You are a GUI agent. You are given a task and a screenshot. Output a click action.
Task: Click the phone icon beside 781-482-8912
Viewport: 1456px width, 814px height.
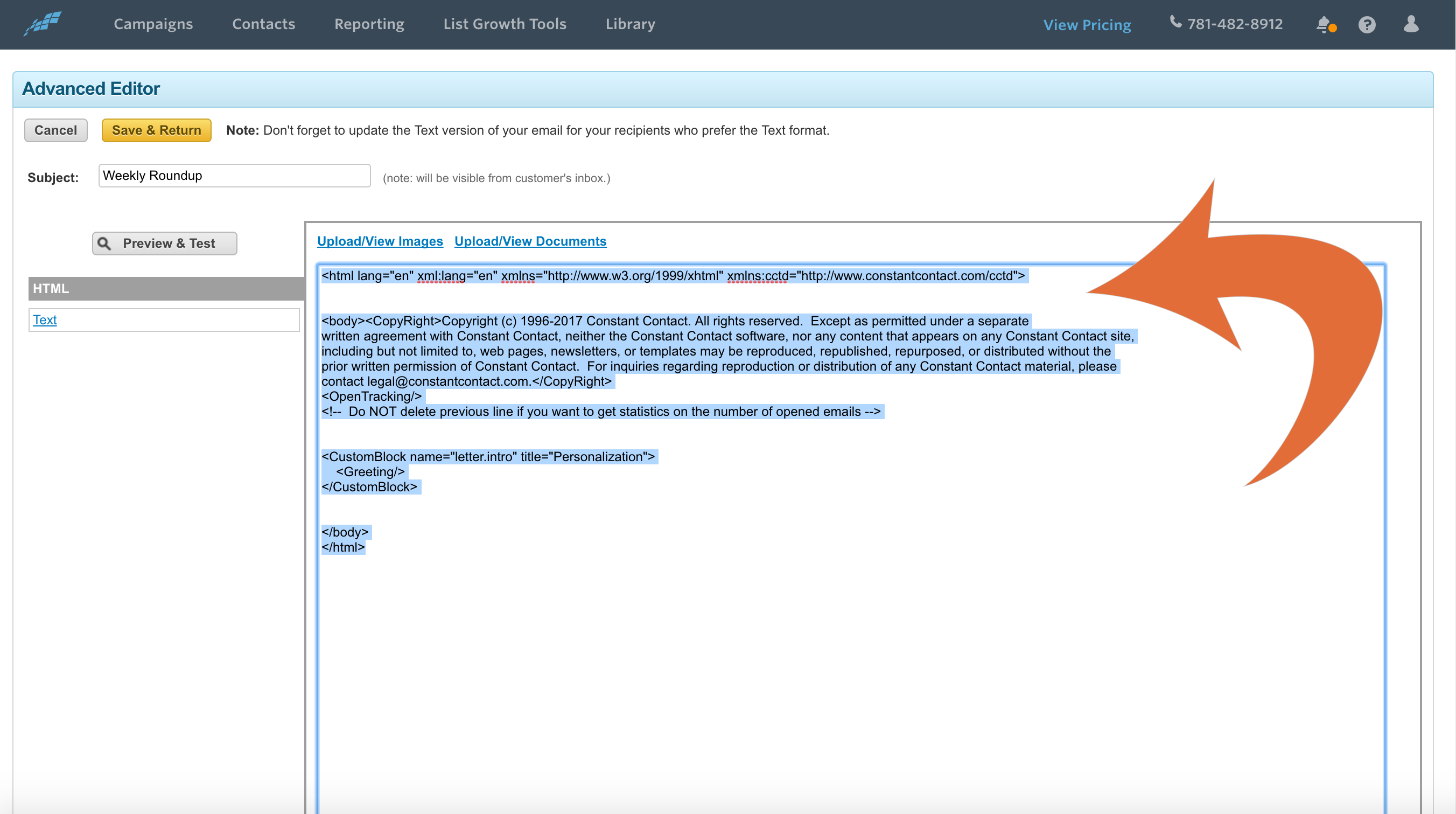click(1175, 22)
